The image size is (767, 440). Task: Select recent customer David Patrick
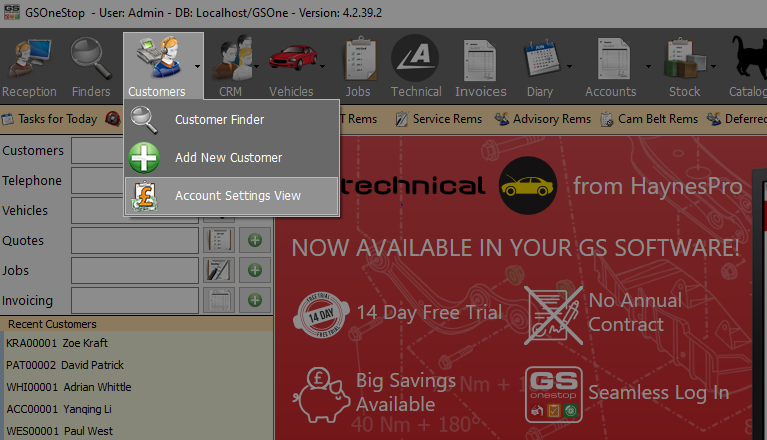click(x=65, y=365)
